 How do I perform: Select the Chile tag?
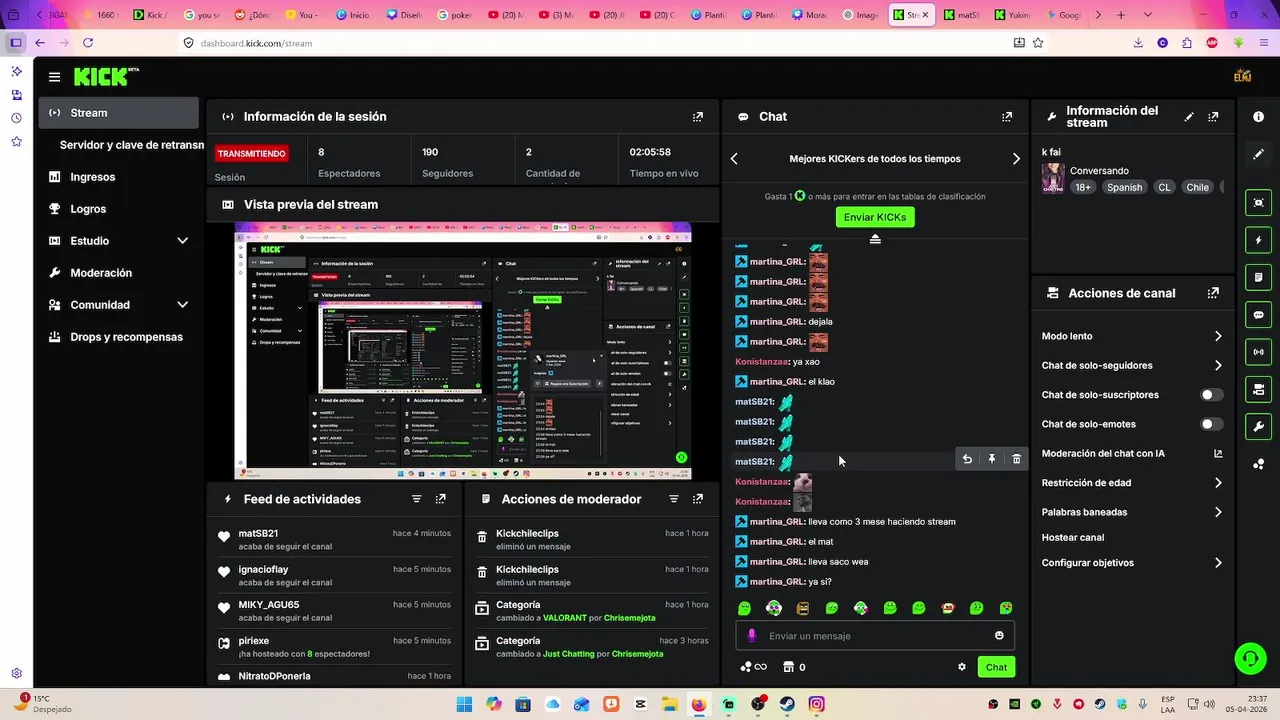[1197, 187]
